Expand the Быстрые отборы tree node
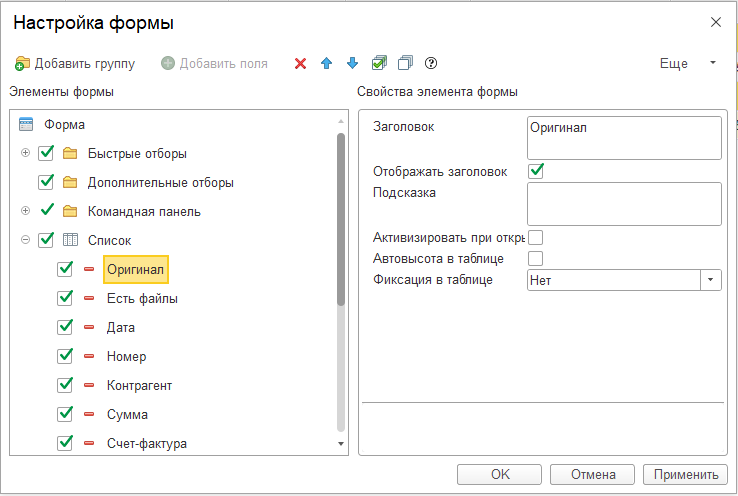The image size is (738, 496). pos(25,153)
